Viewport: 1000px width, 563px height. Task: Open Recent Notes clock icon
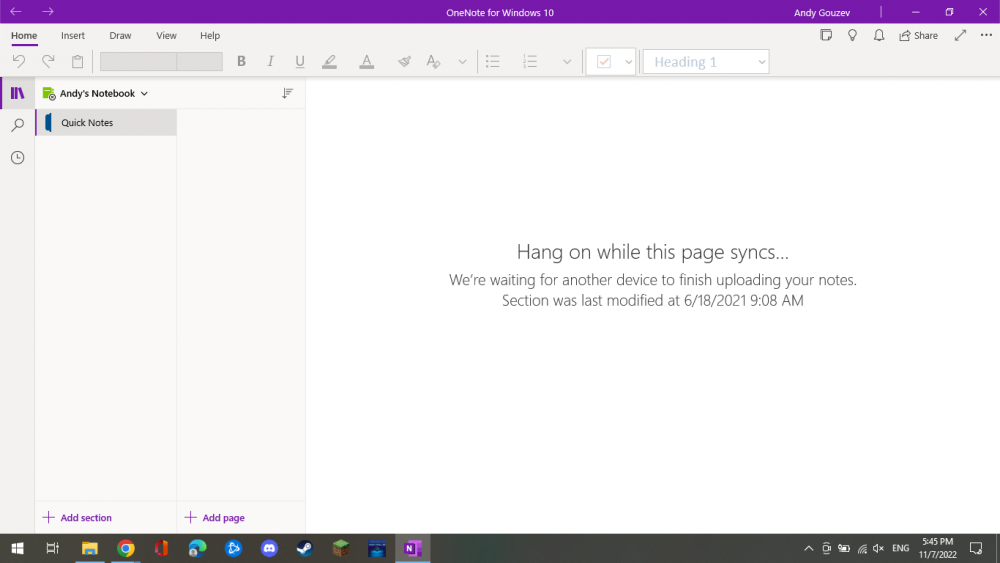17,158
